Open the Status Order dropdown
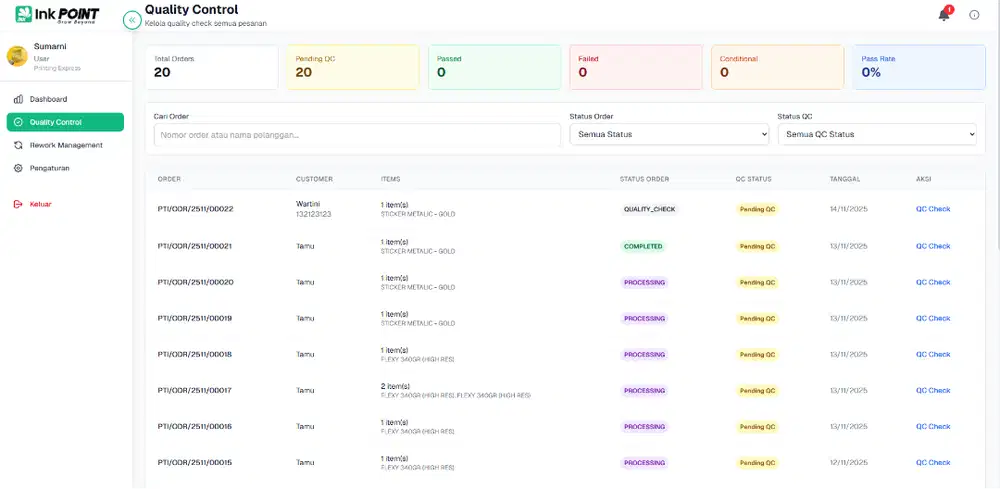Viewport: 1000px width, 489px height. point(668,134)
